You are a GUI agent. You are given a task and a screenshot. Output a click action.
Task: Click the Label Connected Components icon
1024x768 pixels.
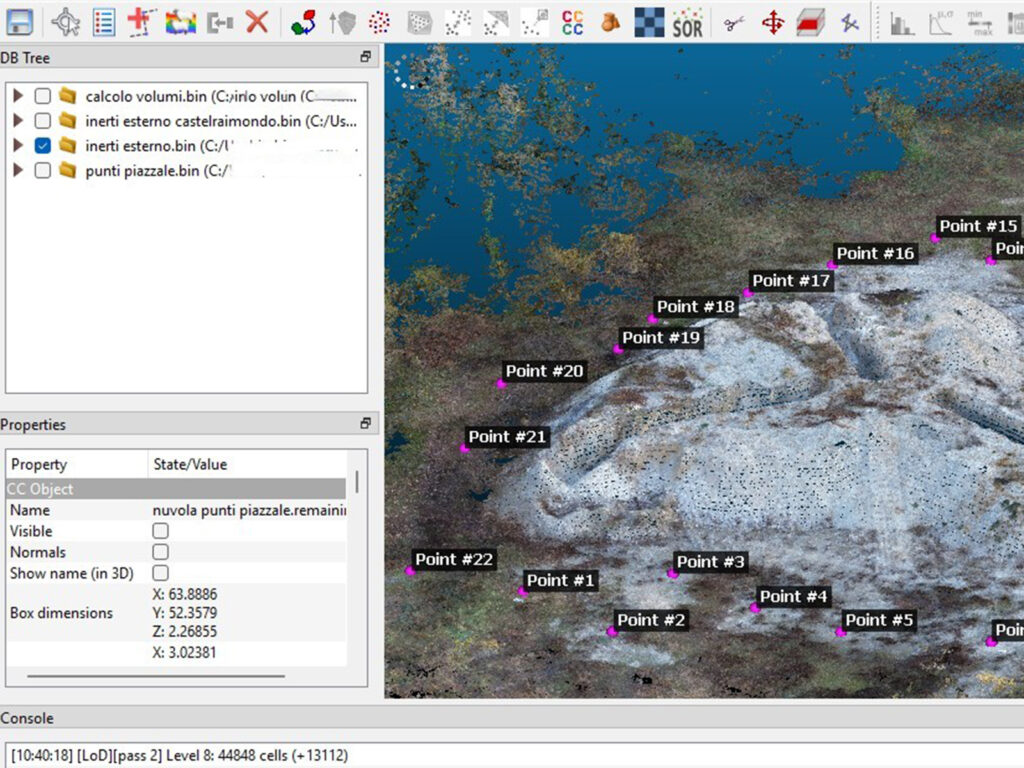click(573, 22)
